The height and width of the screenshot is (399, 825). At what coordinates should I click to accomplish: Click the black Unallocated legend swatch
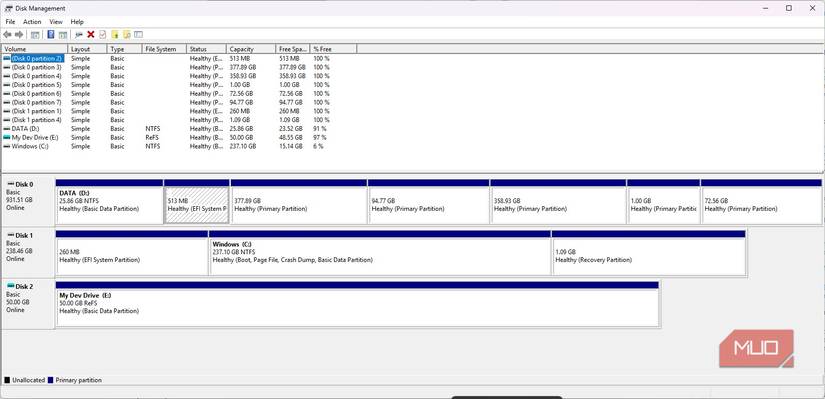pos(7,380)
